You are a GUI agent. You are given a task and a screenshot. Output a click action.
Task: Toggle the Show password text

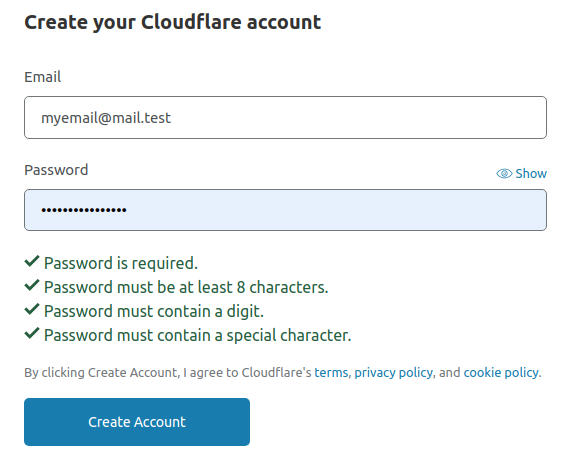(531, 174)
